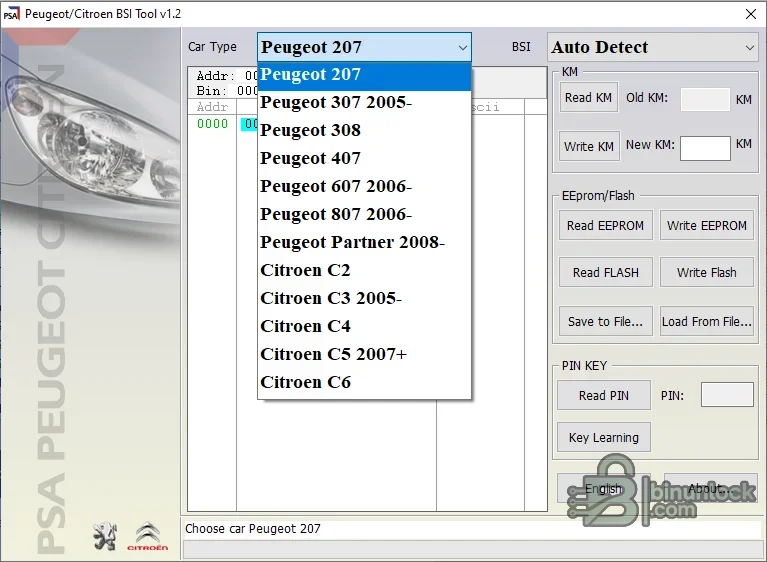This screenshot has width=767, height=562.
Task: Click Write EEPROM
Action: coord(706,225)
